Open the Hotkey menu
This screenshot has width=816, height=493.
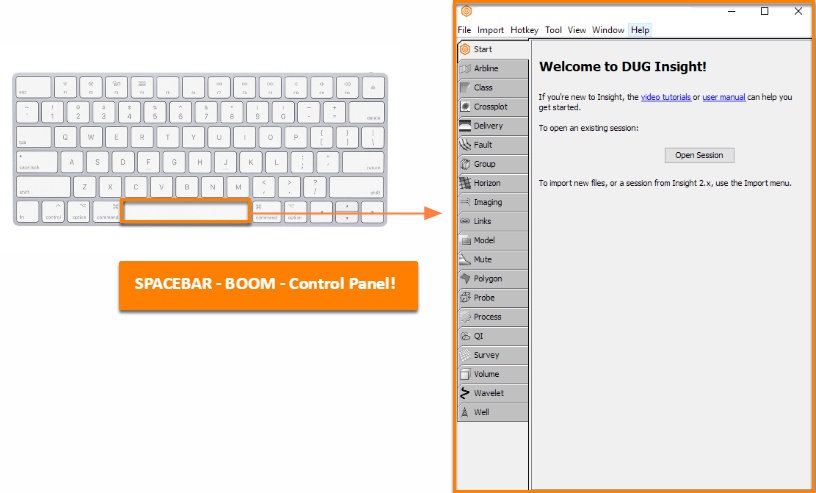pos(524,30)
